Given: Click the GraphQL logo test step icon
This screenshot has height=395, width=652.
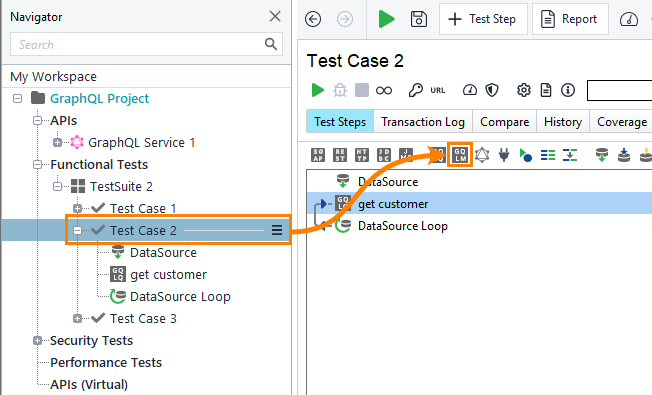Looking at the screenshot, I should (x=482, y=155).
